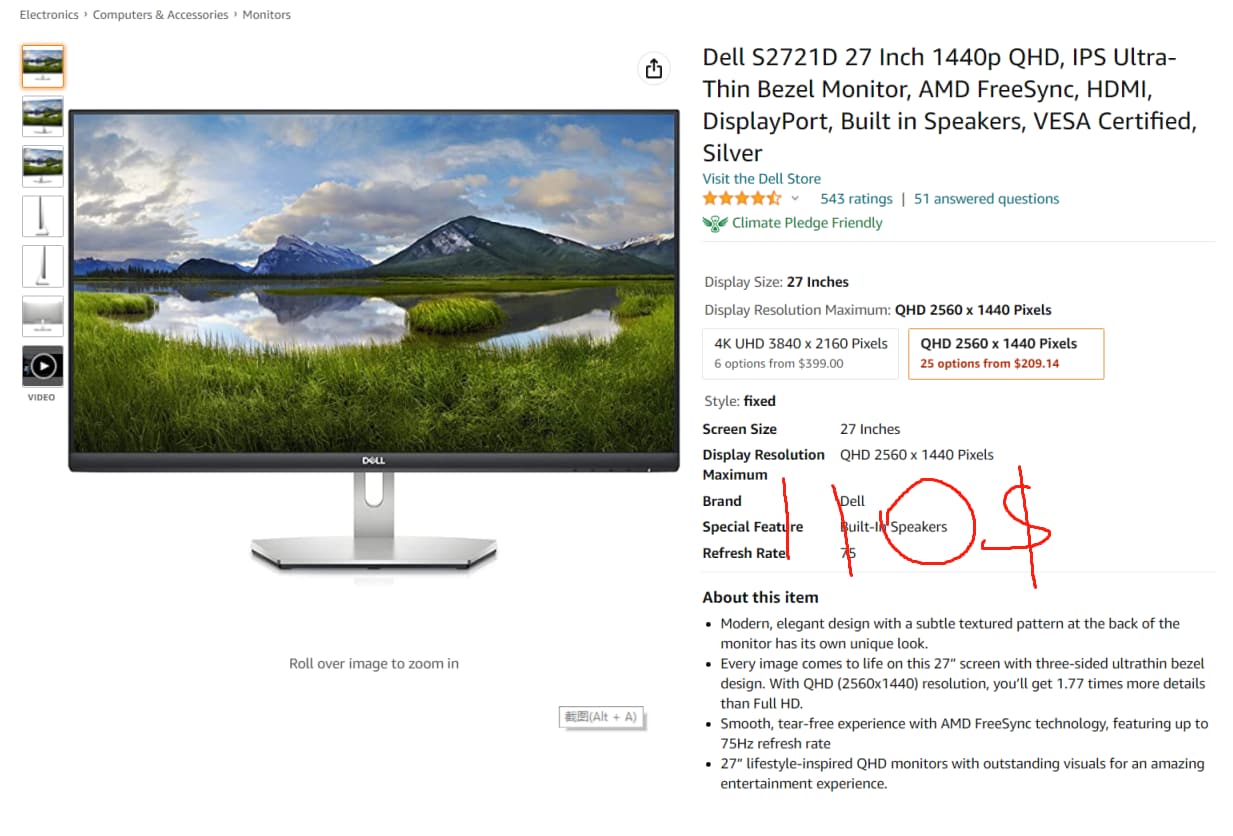Open Computers & Accessories breadcrumb
The height and width of the screenshot is (836, 1233).
[160, 15]
